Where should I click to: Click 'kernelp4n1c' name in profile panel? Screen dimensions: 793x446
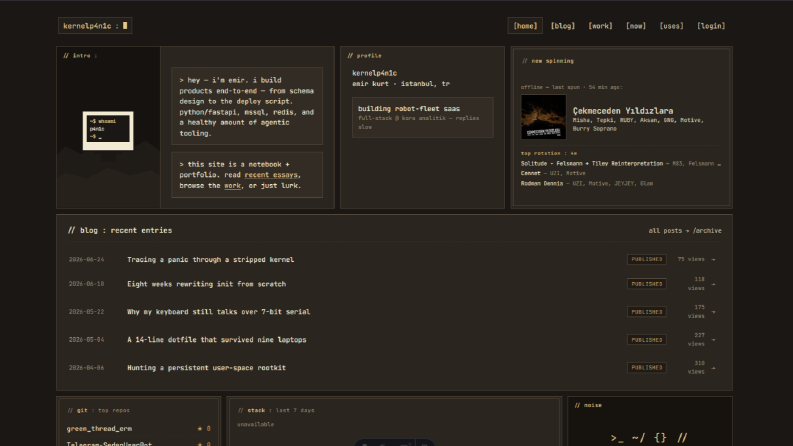374,73
